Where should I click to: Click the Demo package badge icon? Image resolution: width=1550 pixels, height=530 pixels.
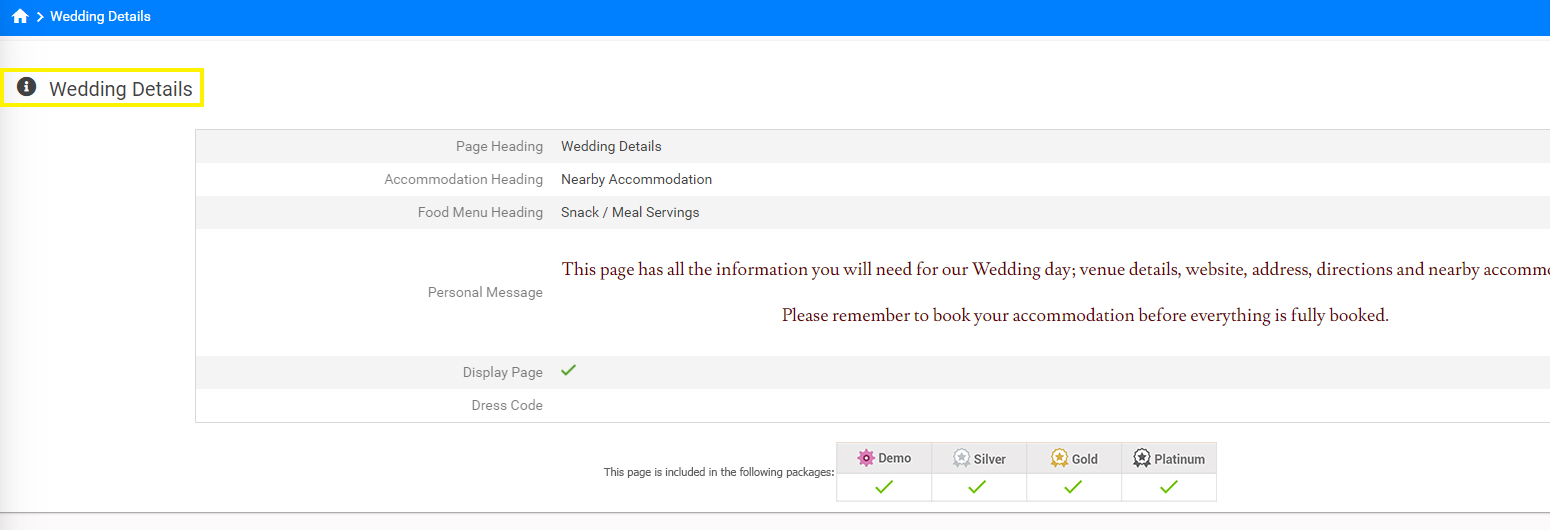click(x=866, y=458)
